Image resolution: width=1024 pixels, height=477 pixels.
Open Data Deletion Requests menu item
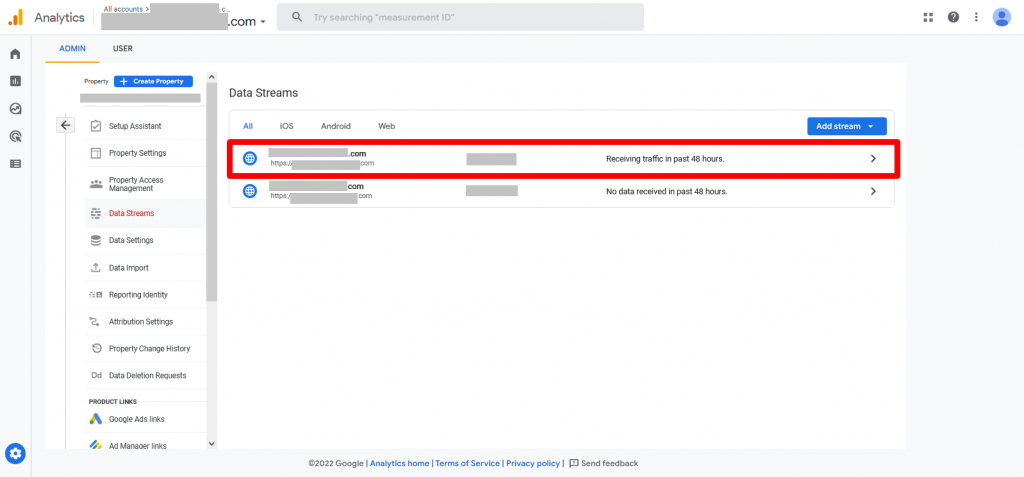[148, 376]
